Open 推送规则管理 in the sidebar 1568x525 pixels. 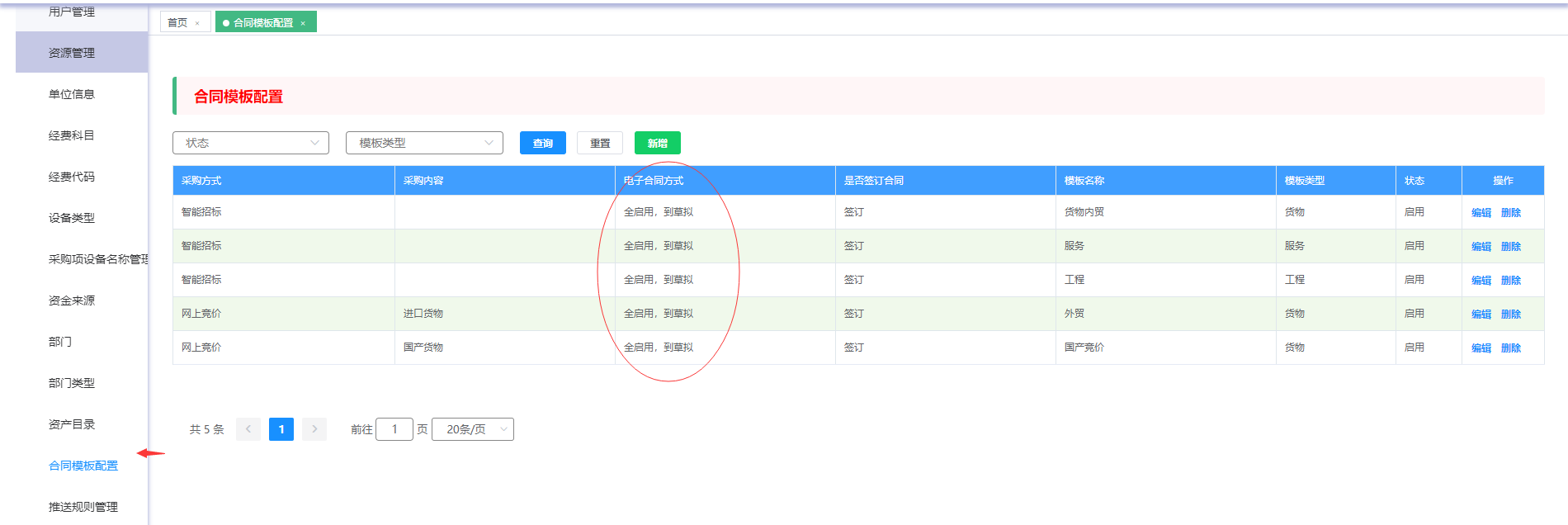click(x=83, y=507)
